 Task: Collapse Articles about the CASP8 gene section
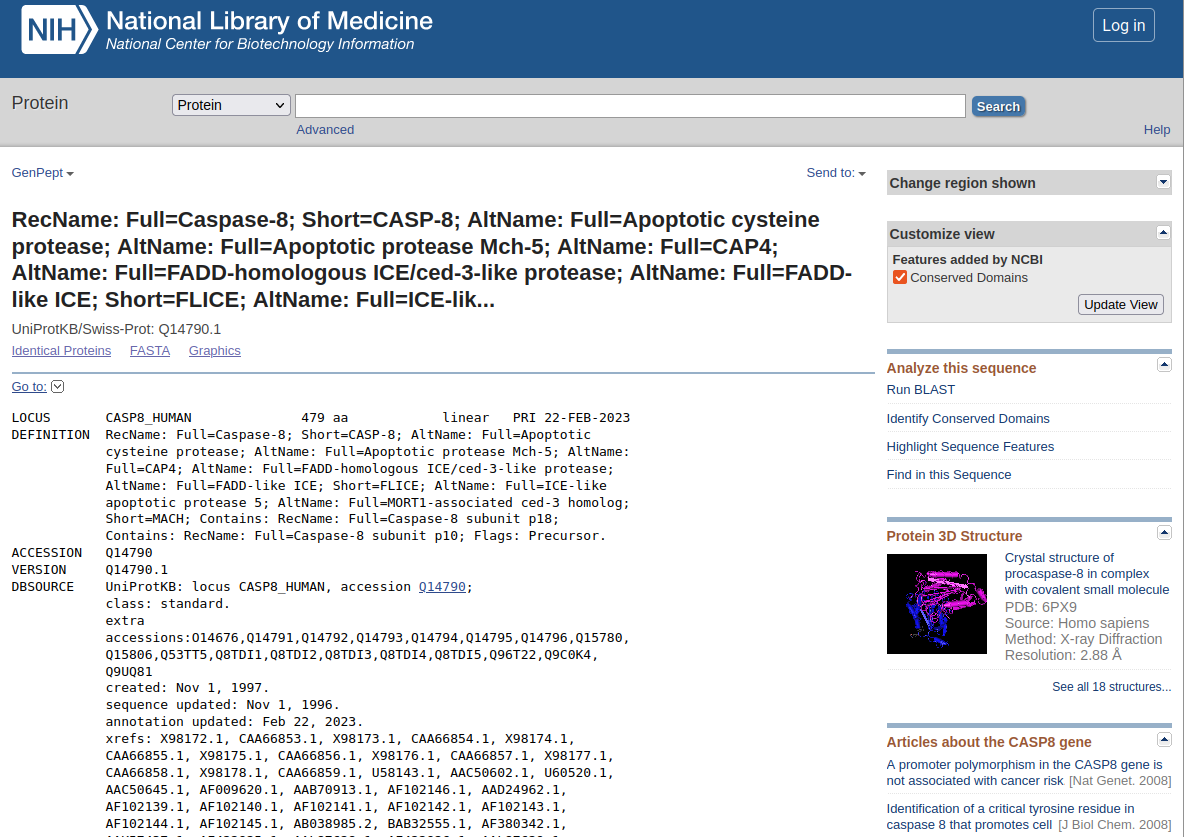1164,740
